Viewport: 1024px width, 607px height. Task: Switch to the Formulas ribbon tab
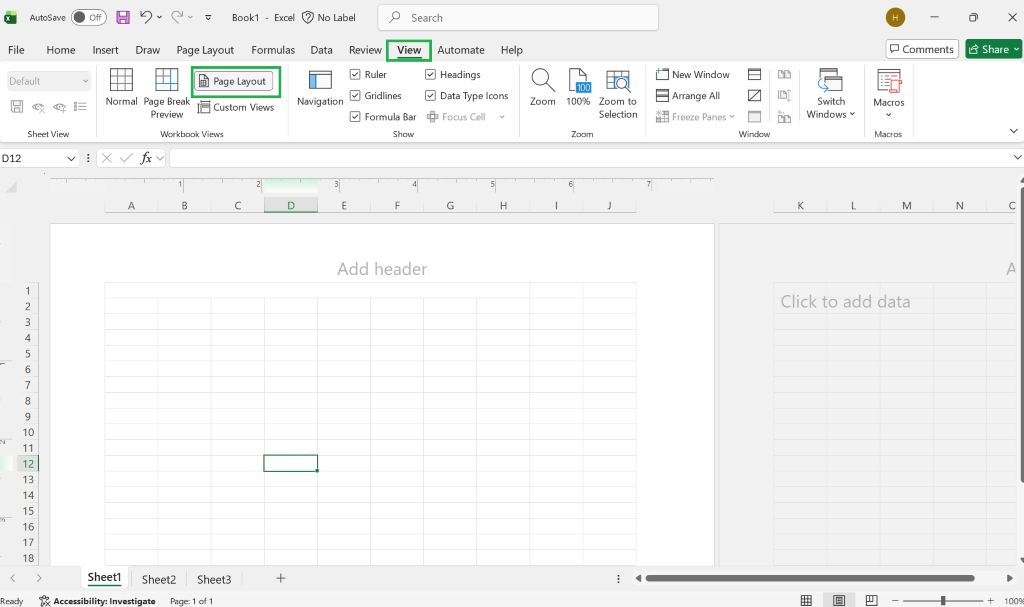pyautogui.click(x=273, y=50)
